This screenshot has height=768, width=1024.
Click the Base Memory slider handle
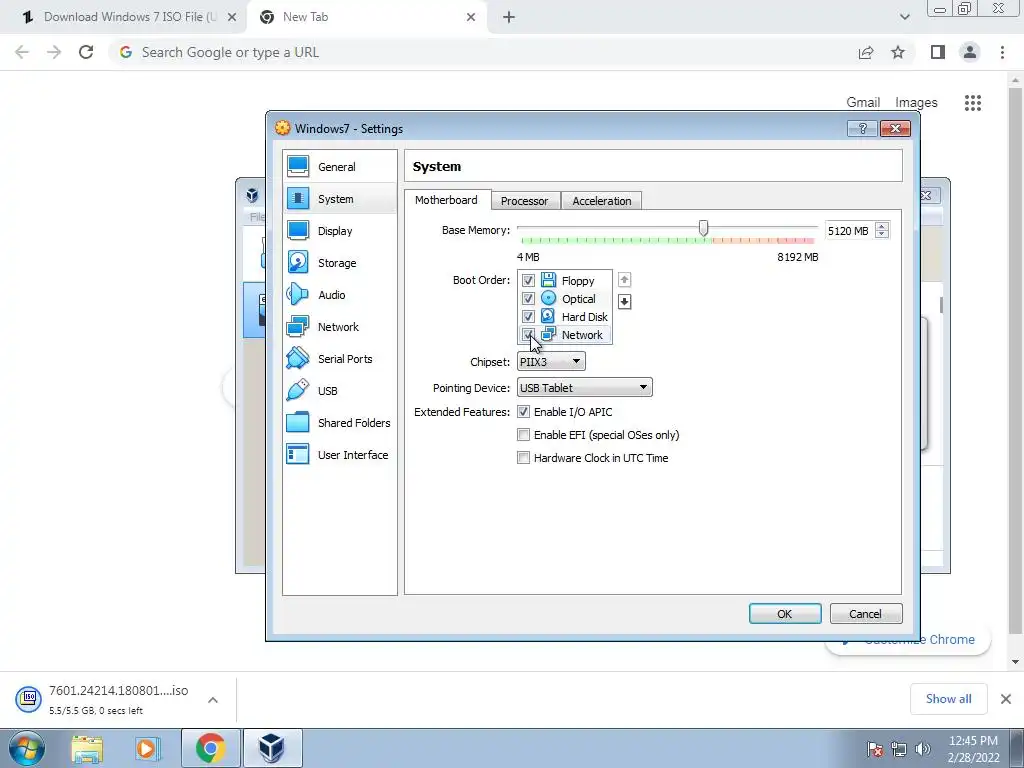click(x=703, y=228)
